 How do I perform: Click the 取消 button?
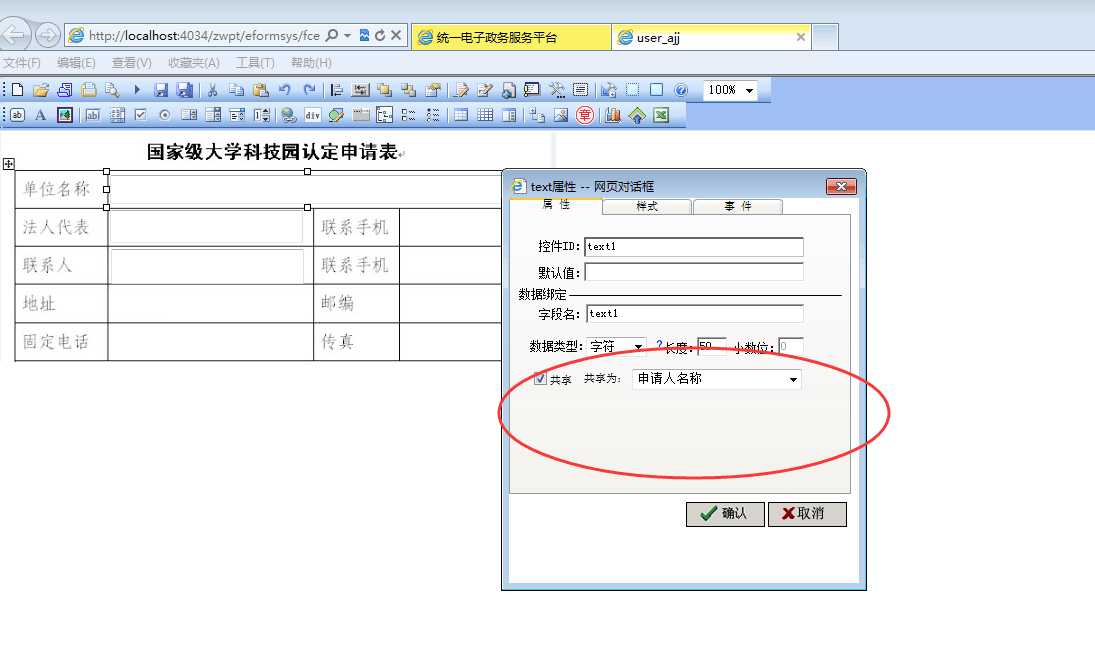pyautogui.click(x=807, y=514)
